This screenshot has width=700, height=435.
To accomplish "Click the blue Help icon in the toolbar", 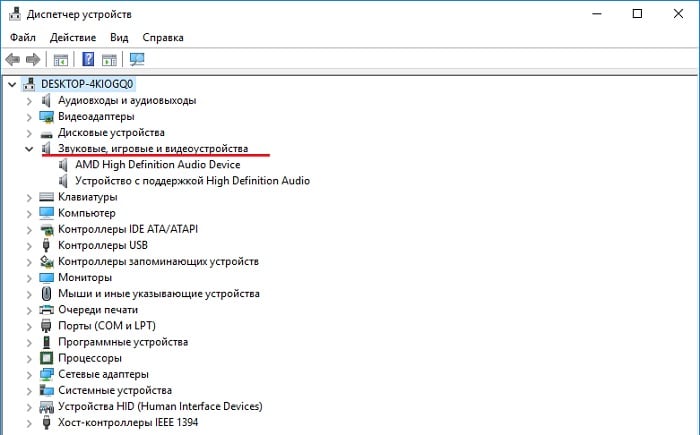I will pos(88,59).
